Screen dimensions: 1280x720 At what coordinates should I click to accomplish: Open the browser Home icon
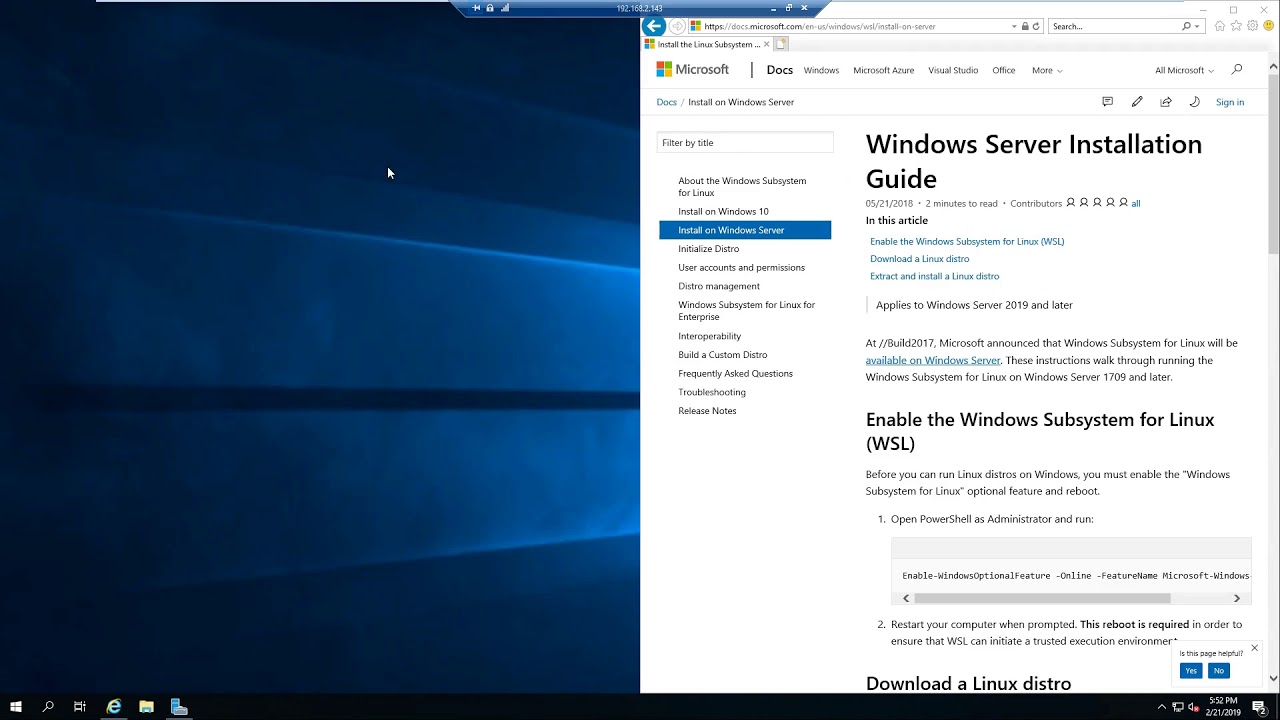1220,26
